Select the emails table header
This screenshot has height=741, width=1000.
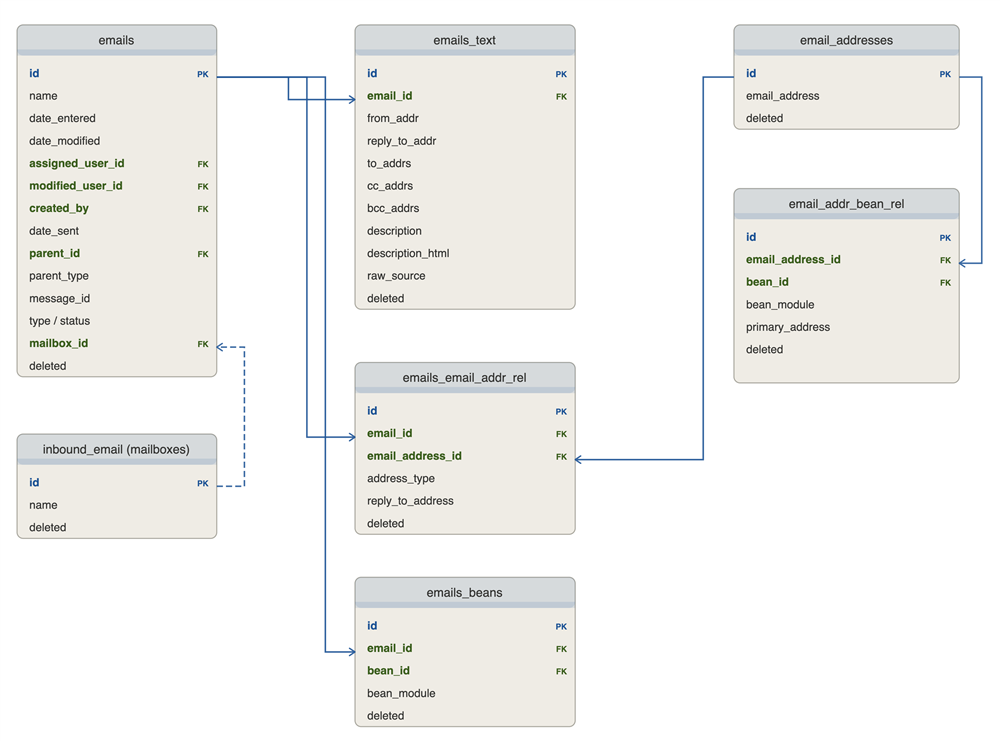click(116, 40)
